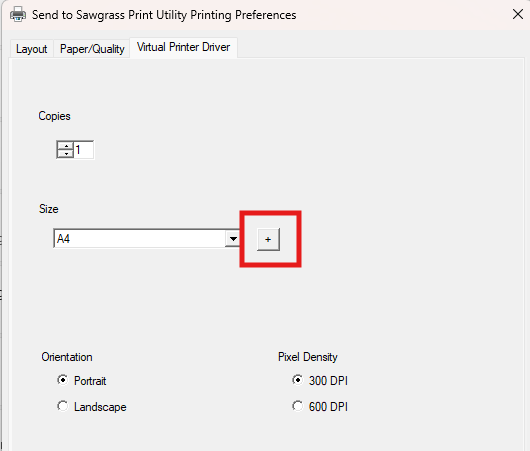The height and width of the screenshot is (451, 530).
Task: Click the dialog title bar text
Action: (x=164, y=15)
